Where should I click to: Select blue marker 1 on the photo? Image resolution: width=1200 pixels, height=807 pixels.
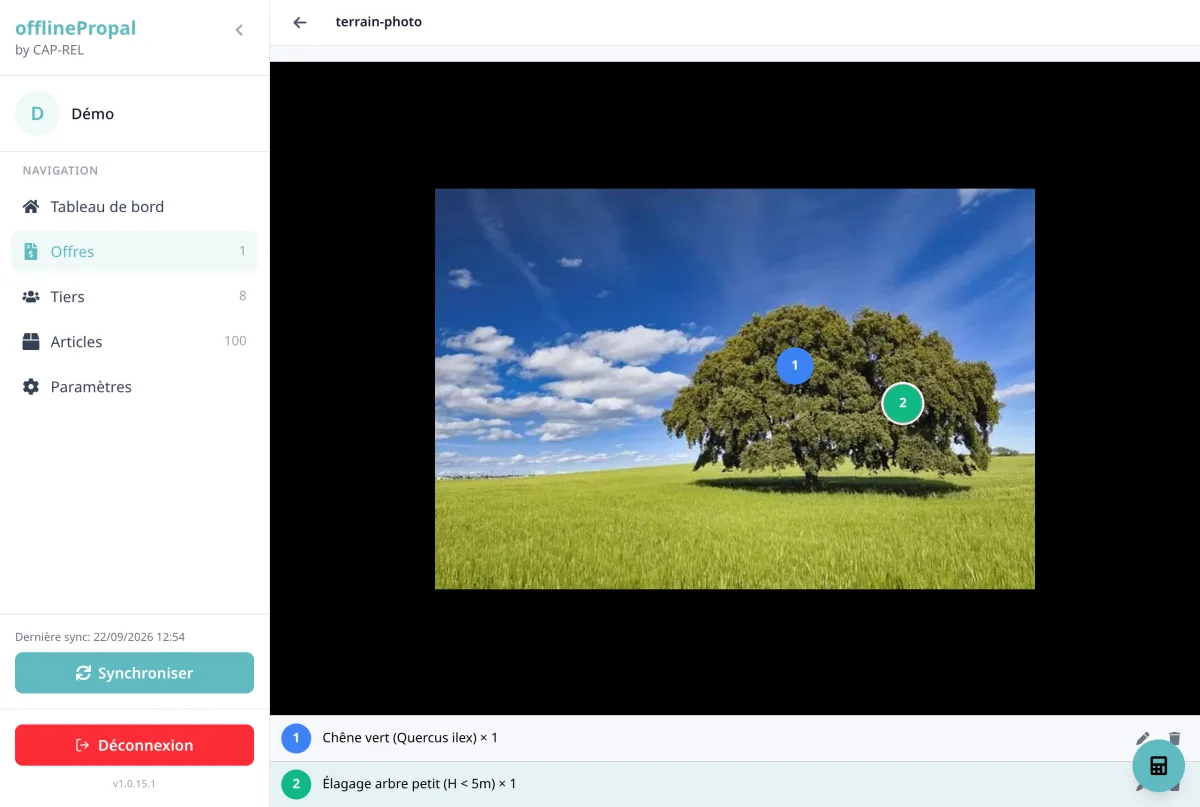[795, 366]
